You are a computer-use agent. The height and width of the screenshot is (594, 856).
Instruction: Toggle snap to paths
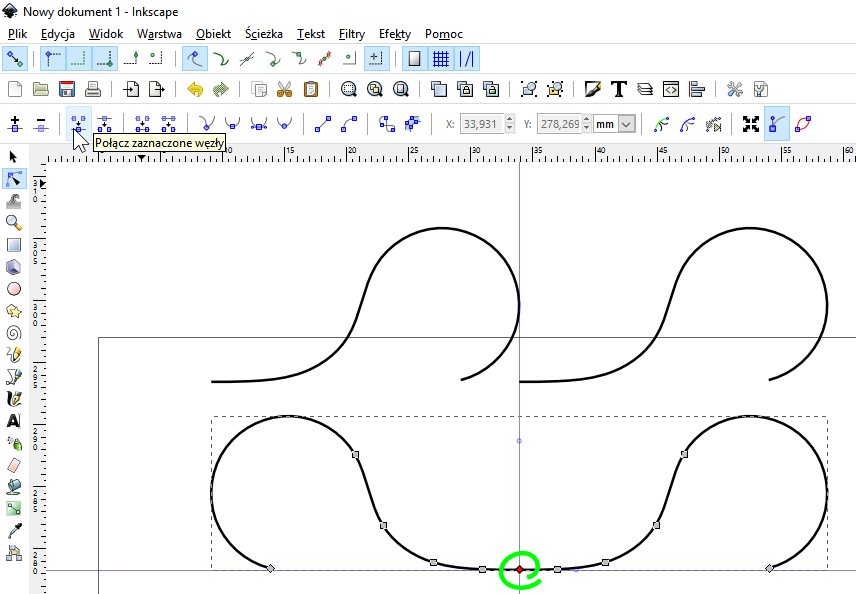(221, 59)
